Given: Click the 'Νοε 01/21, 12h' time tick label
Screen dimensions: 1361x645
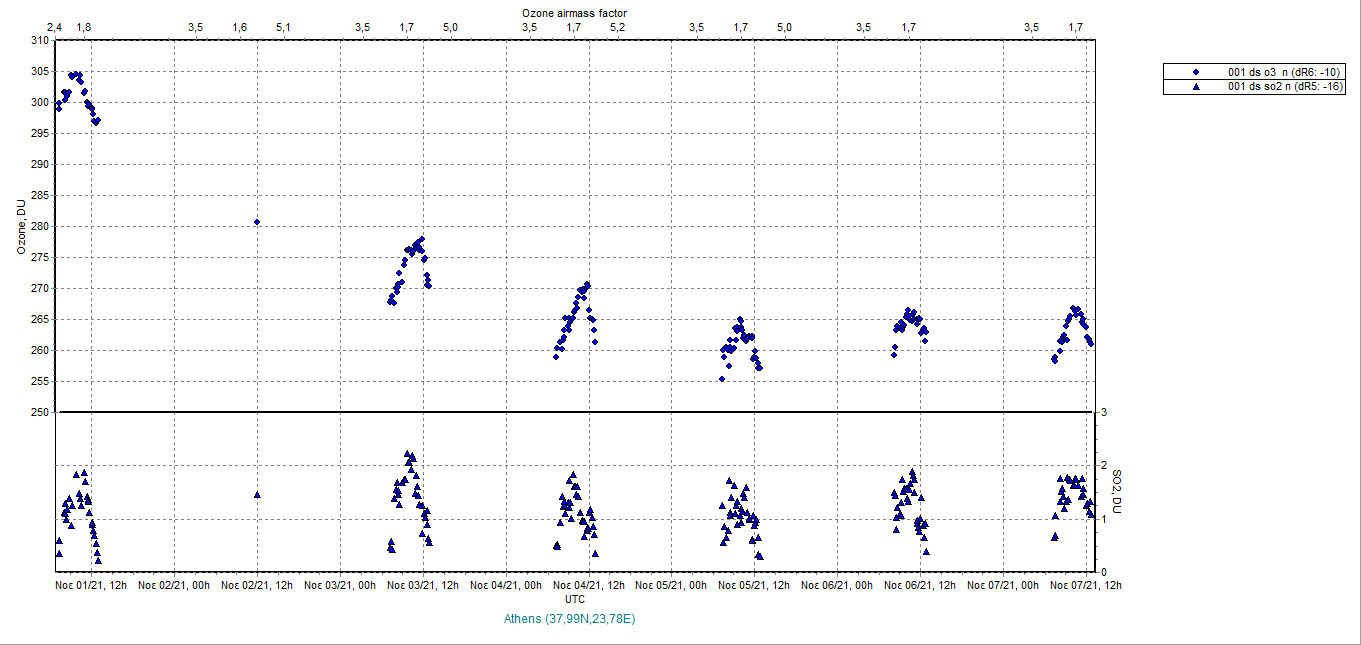Looking at the screenshot, I should click(91, 585).
